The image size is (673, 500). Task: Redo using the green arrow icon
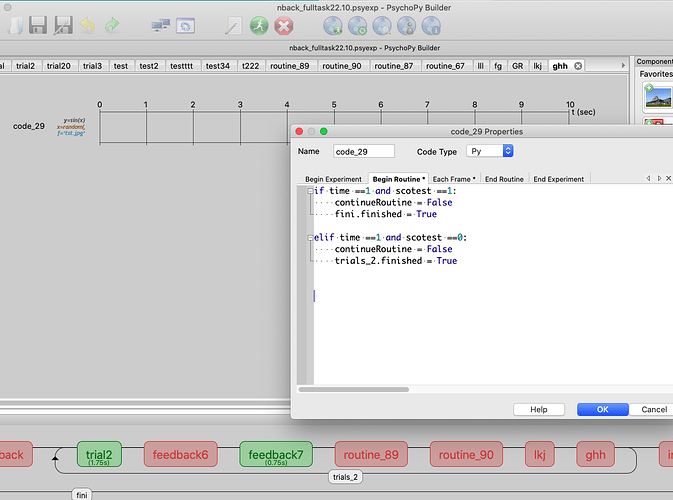(112, 26)
